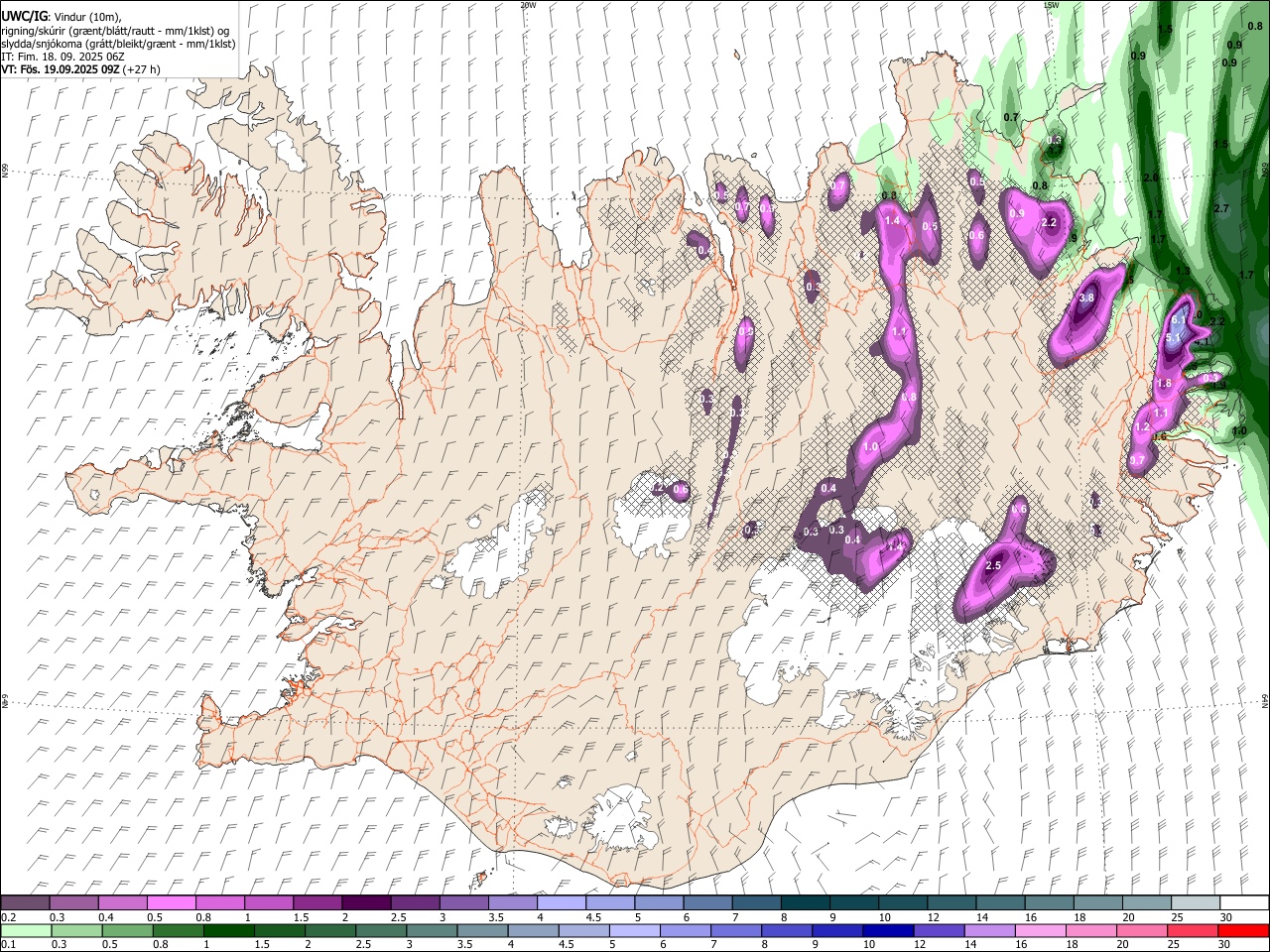Select the bright magenta 0.5 swatch in purple scale
The width and height of the screenshot is (1270, 952).
(x=171, y=902)
